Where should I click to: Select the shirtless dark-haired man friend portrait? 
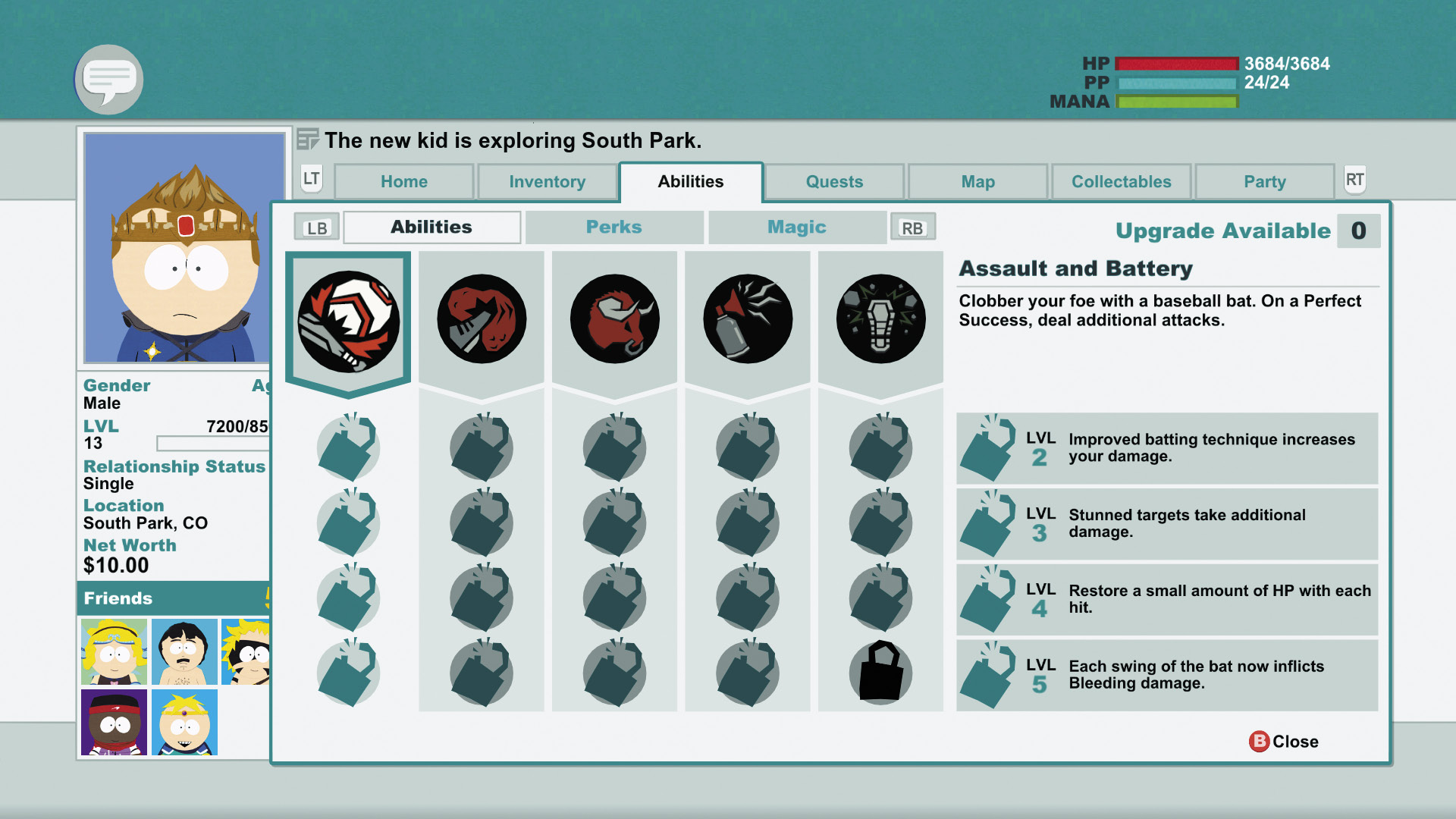coord(184,651)
